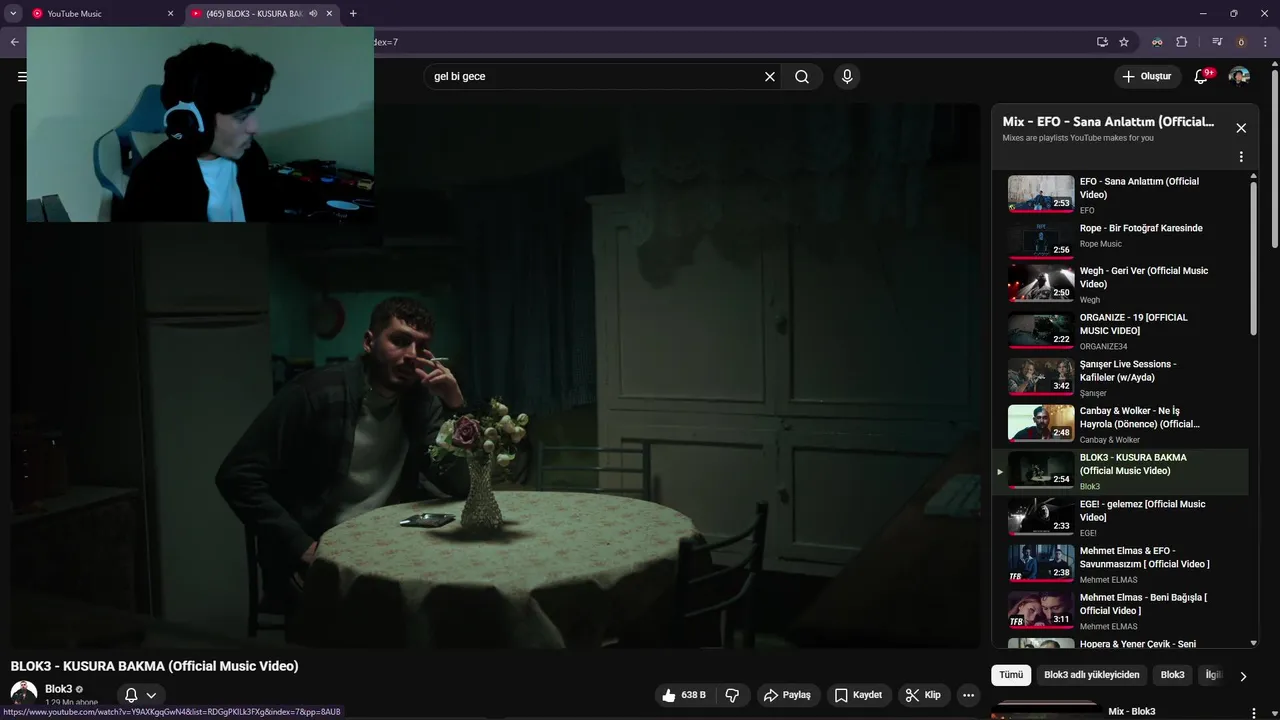
Task: Go back with the browser back arrow
Action: click(14, 42)
